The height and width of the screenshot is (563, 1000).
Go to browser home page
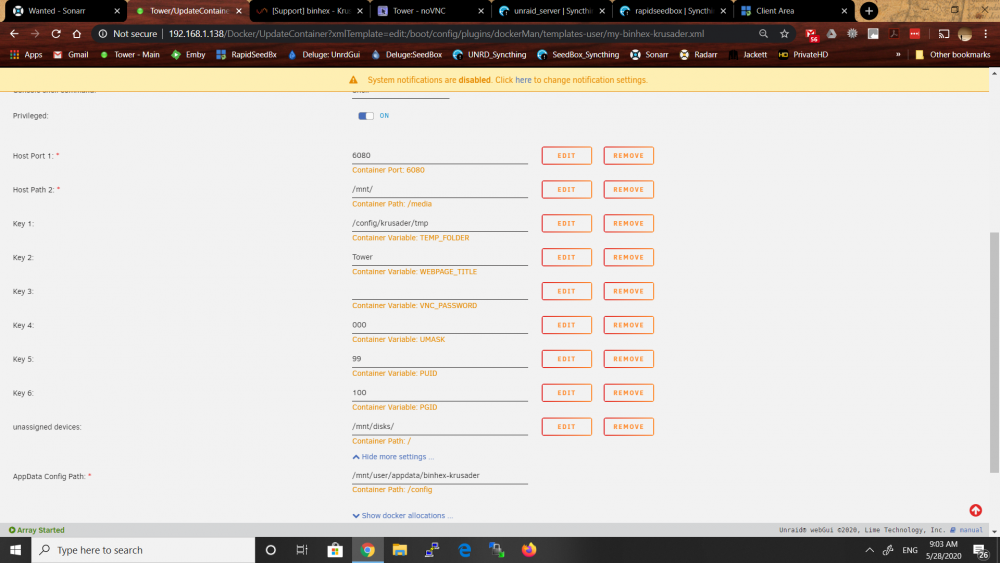77,34
